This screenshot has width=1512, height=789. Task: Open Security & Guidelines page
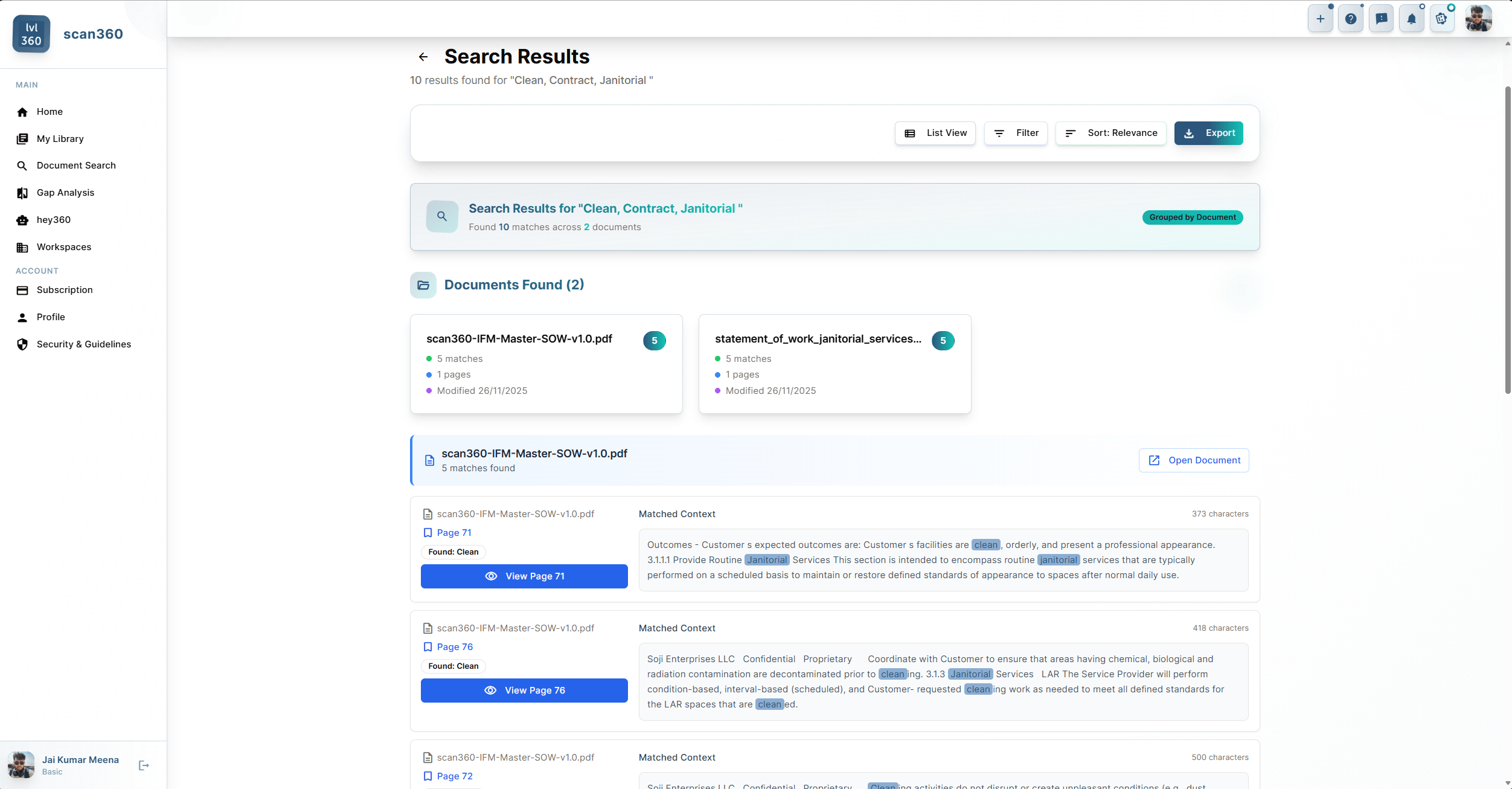click(83, 344)
